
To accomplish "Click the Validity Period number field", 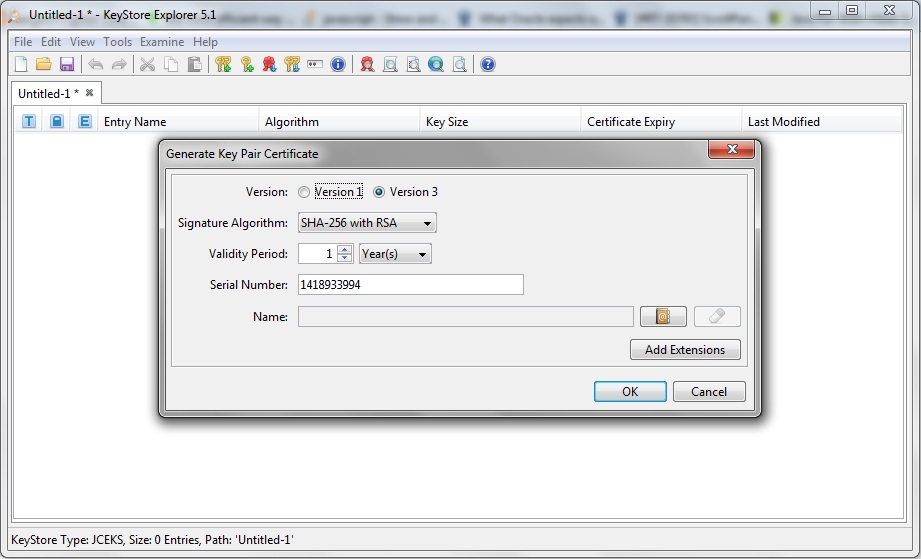I will click(x=318, y=254).
